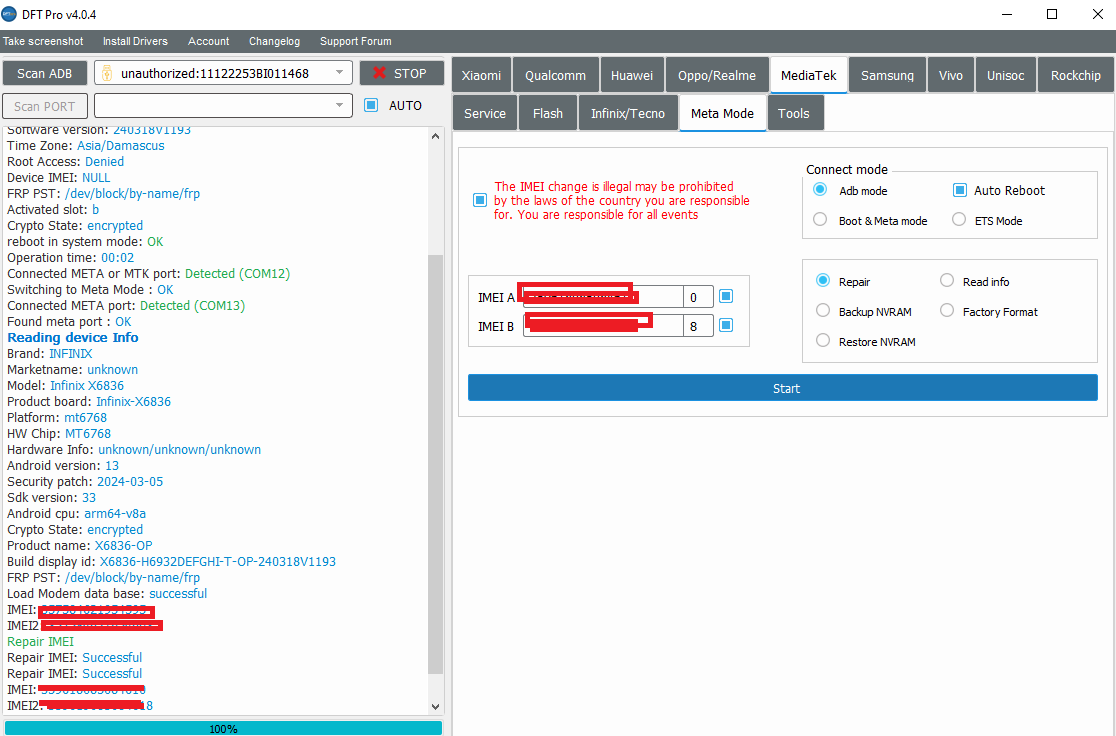Click 'Switching to Meta Mode : OK' line
Viewport: 1116px width, 736px height.
click(90, 289)
